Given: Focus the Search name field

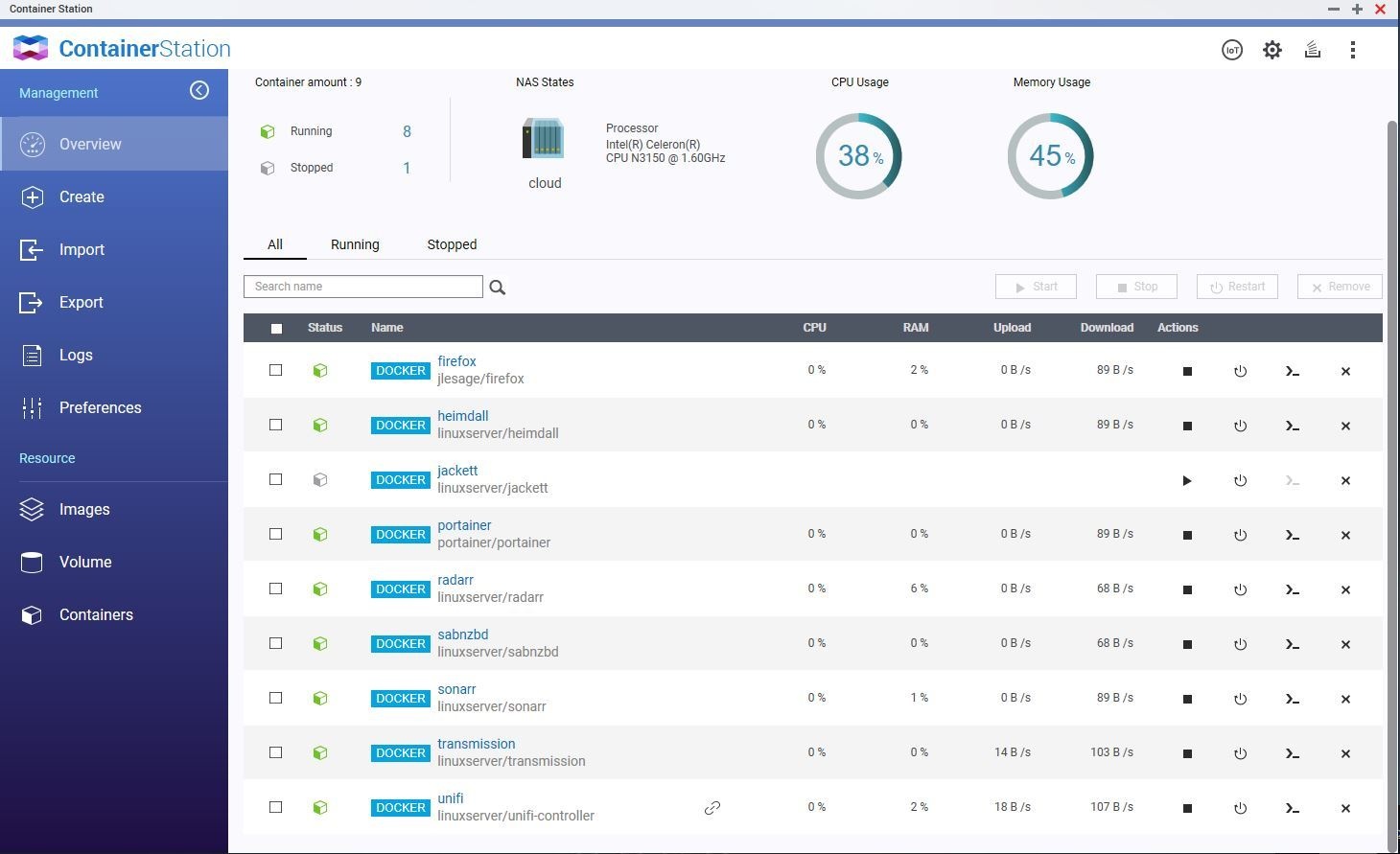Looking at the screenshot, I should coord(362,287).
